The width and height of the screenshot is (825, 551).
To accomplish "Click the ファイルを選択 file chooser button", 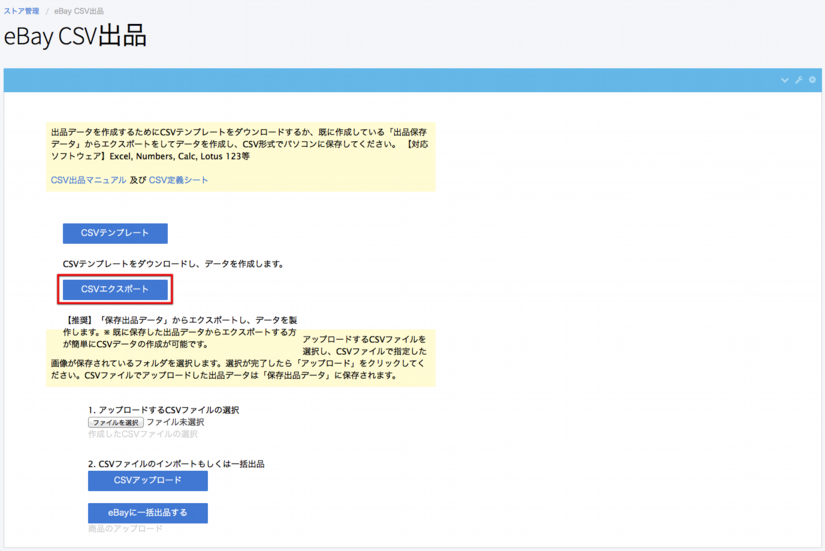I will pos(115,423).
